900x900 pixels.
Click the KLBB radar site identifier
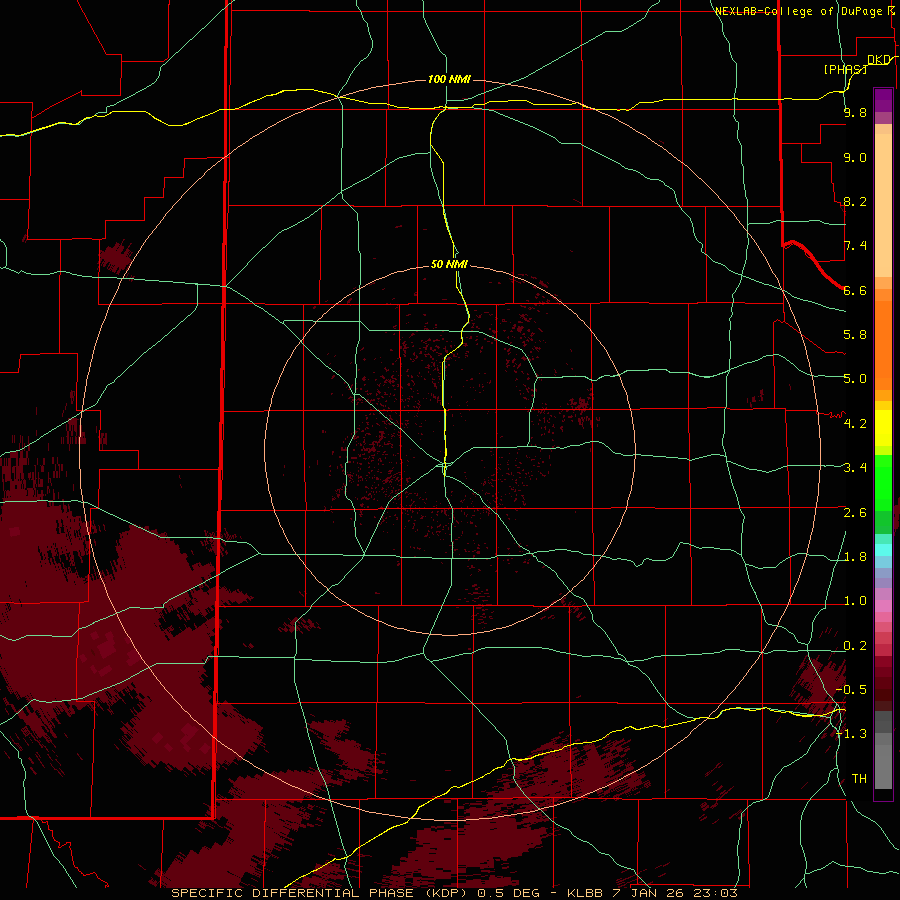tap(584, 893)
